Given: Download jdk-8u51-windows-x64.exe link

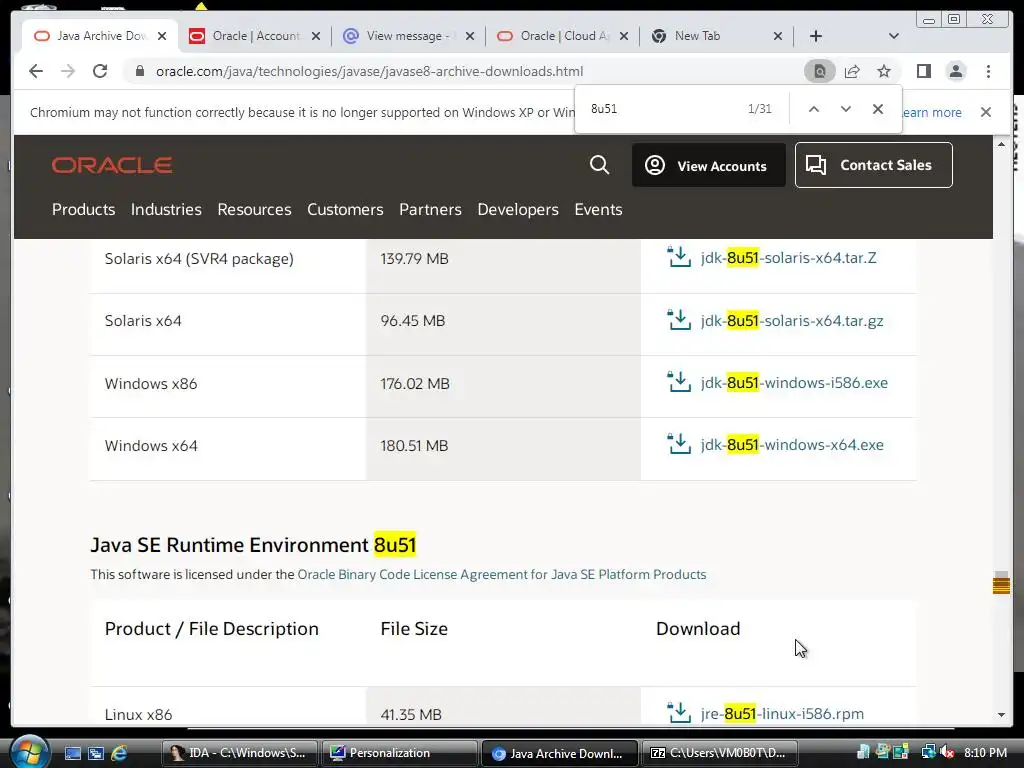Looking at the screenshot, I should pyautogui.click(x=792, y=445).
